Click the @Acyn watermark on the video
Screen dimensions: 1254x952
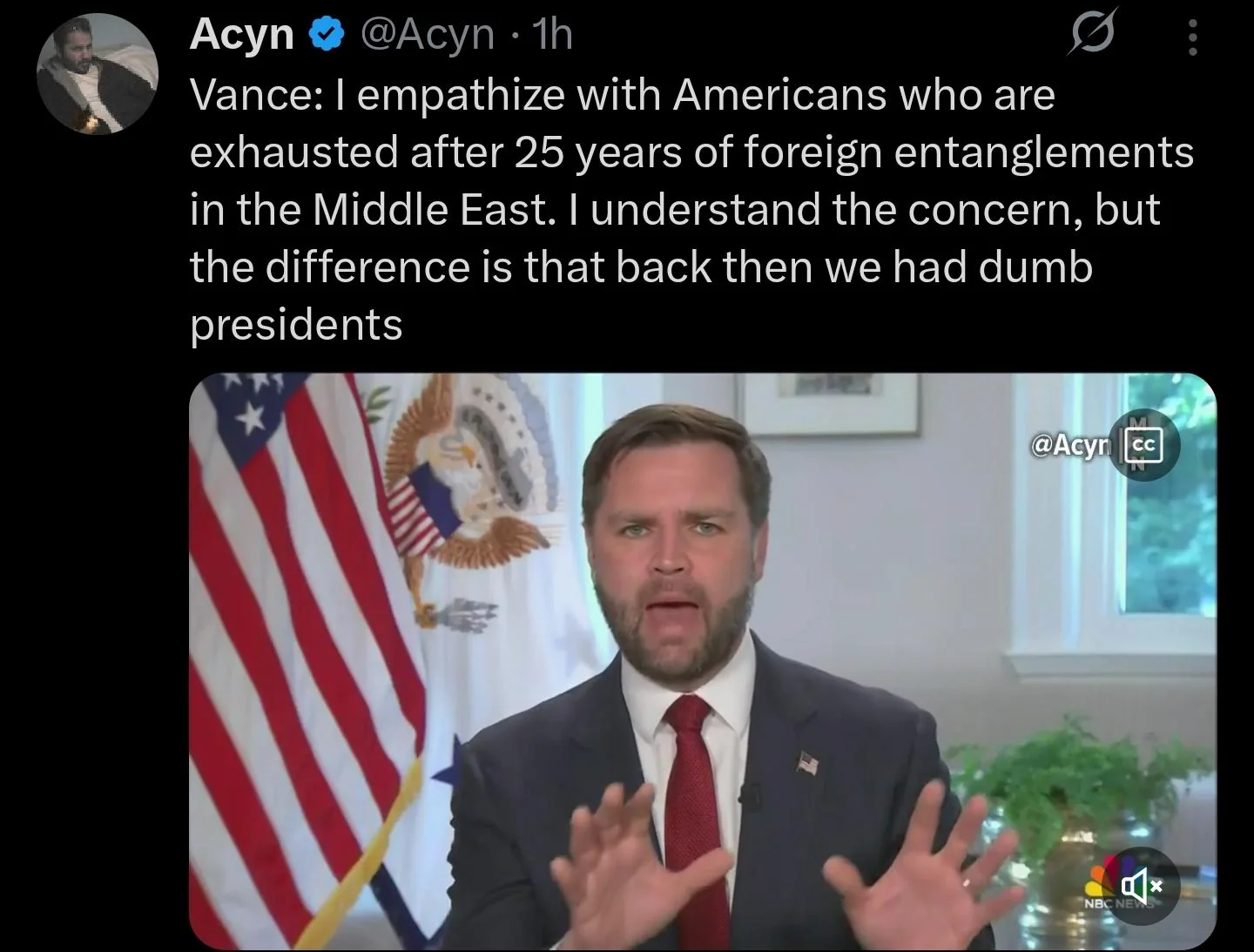coord(1071,445)
